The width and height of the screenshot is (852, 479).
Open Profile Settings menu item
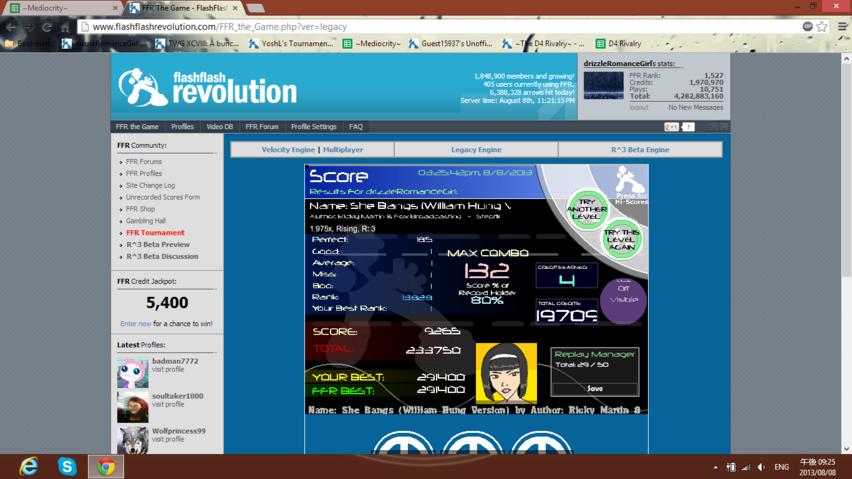(314, 127)
